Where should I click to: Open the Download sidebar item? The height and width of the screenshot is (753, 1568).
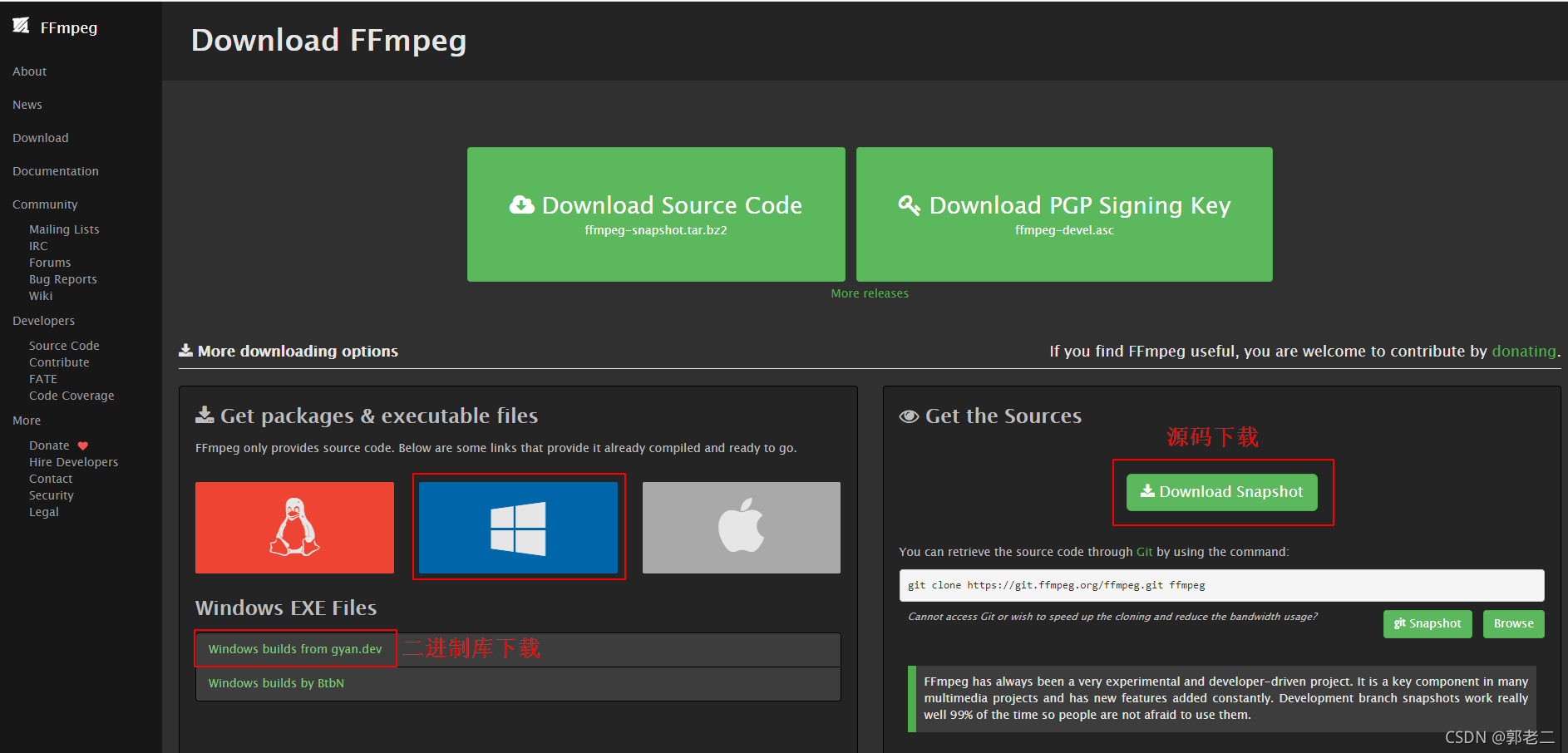[x=41, y=138]
